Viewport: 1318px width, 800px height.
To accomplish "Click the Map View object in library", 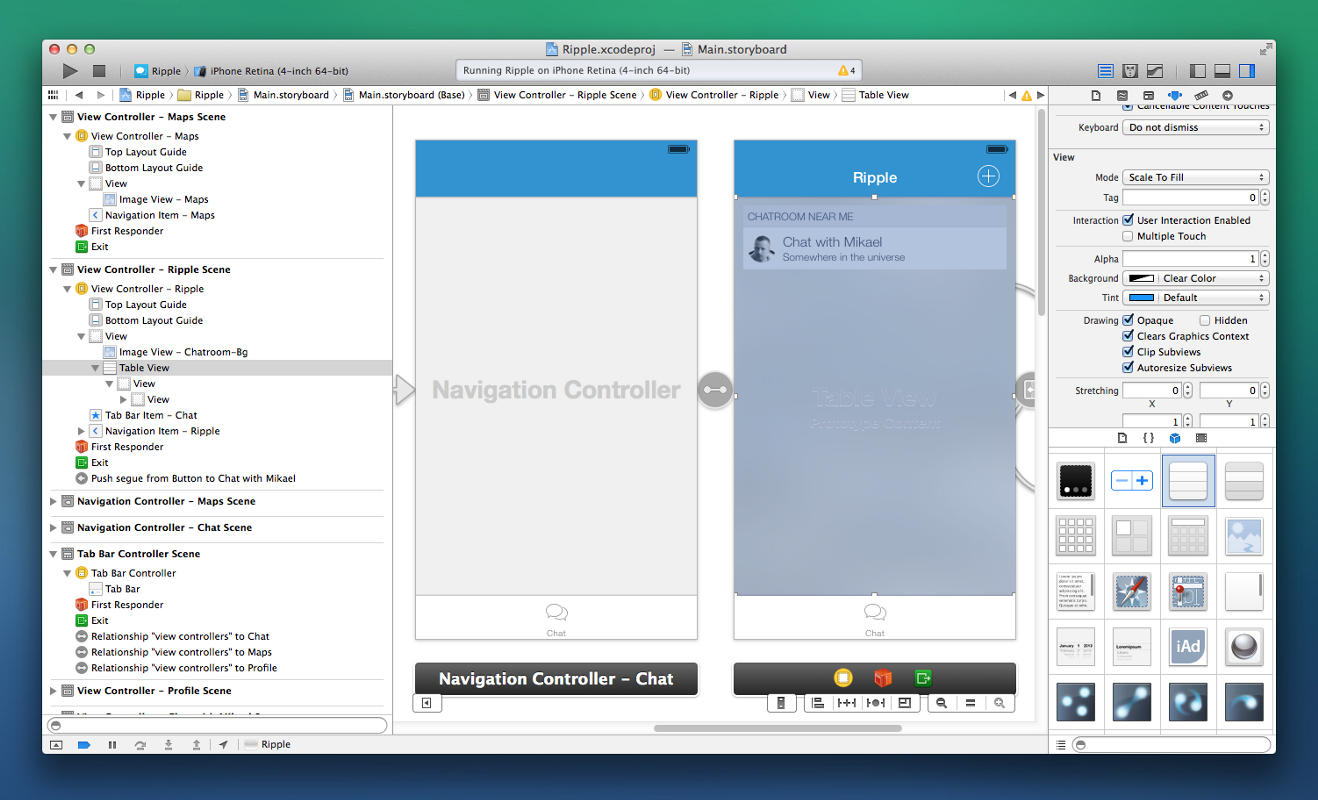I will pyautogui.click(x=1188, y=592).
